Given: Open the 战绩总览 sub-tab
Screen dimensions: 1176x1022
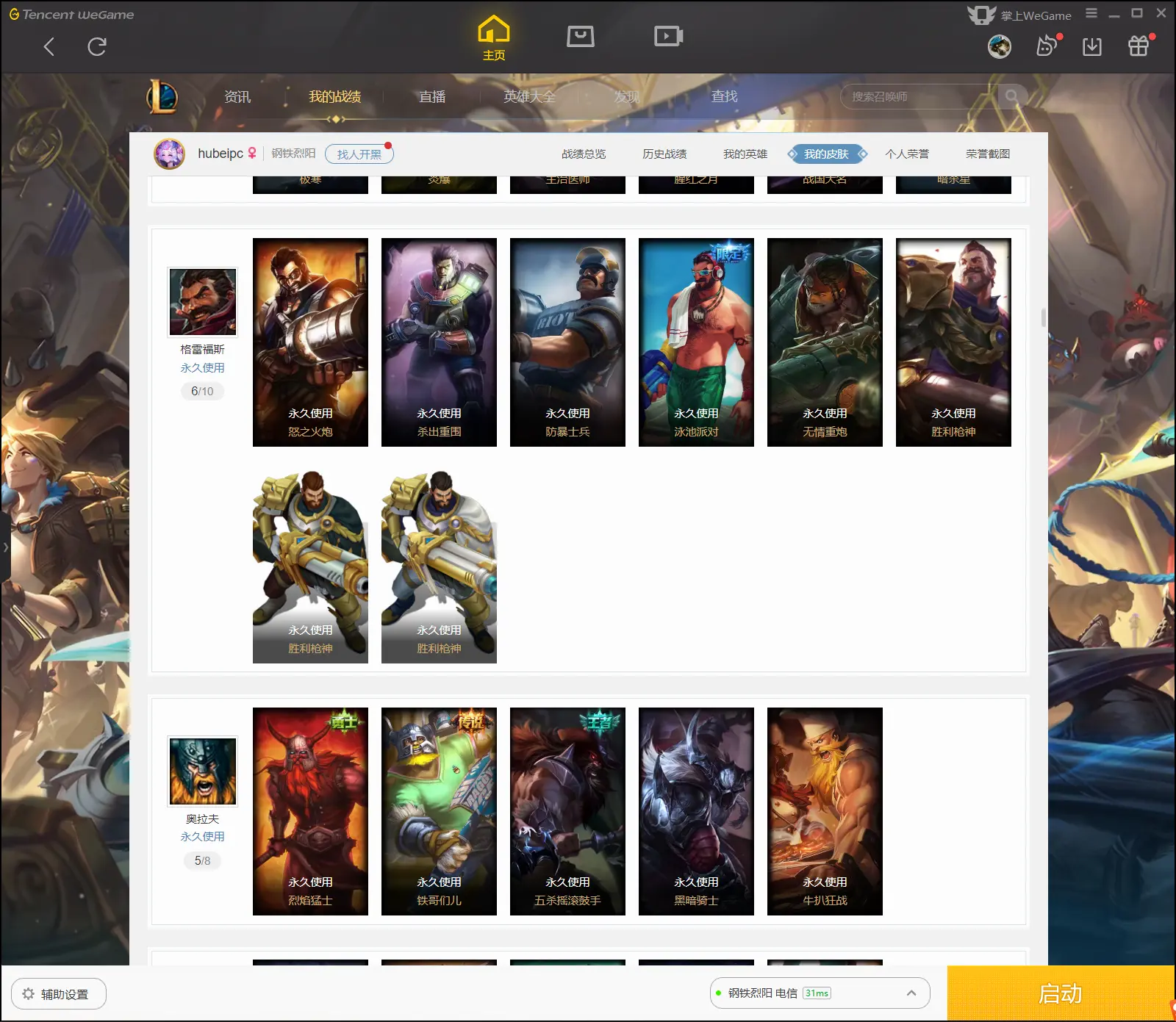Looking at the screenshot, I should pyautogui.click(x=584, y=154).
